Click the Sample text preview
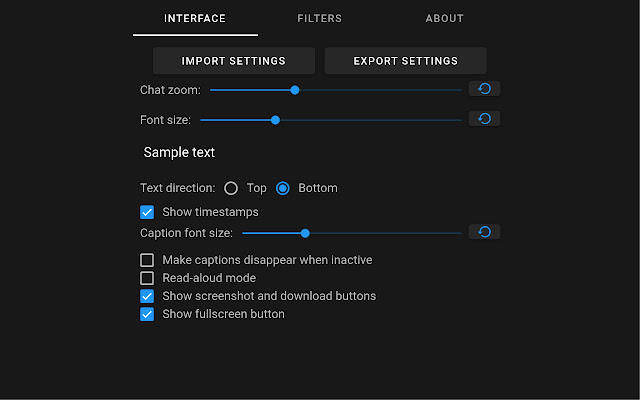Screen dimensions: 640x400 [179, 153]
